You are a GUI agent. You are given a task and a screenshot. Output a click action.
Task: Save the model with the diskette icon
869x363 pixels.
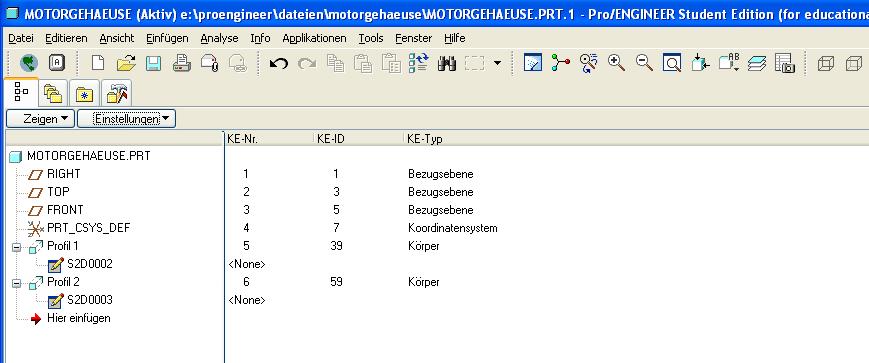tap(154, 63)
